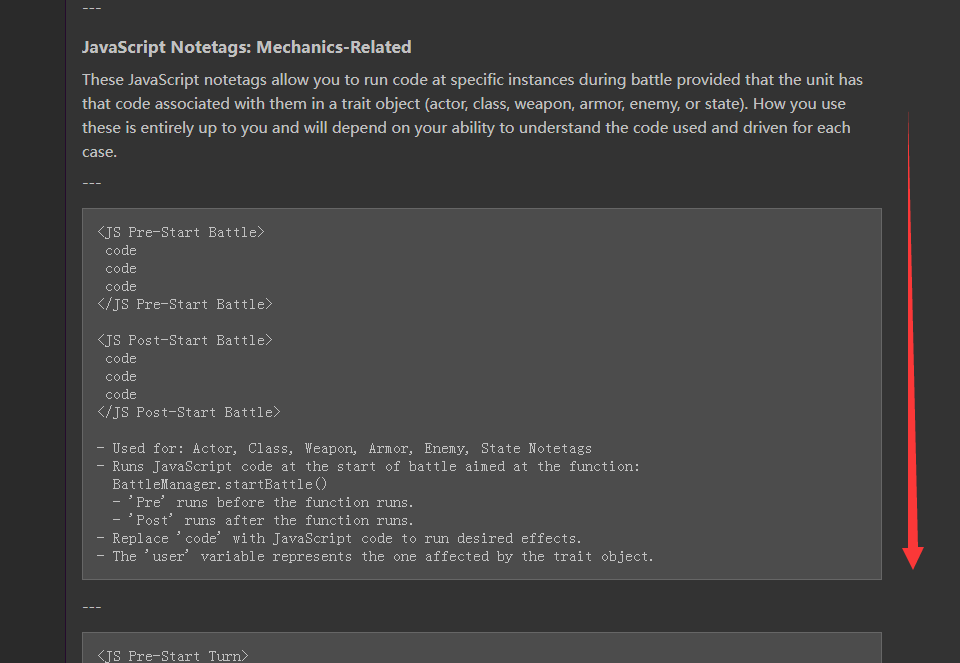Click the line starting "these is entirely up to you"
Screen dimensions: 960x663
(466, 127)
